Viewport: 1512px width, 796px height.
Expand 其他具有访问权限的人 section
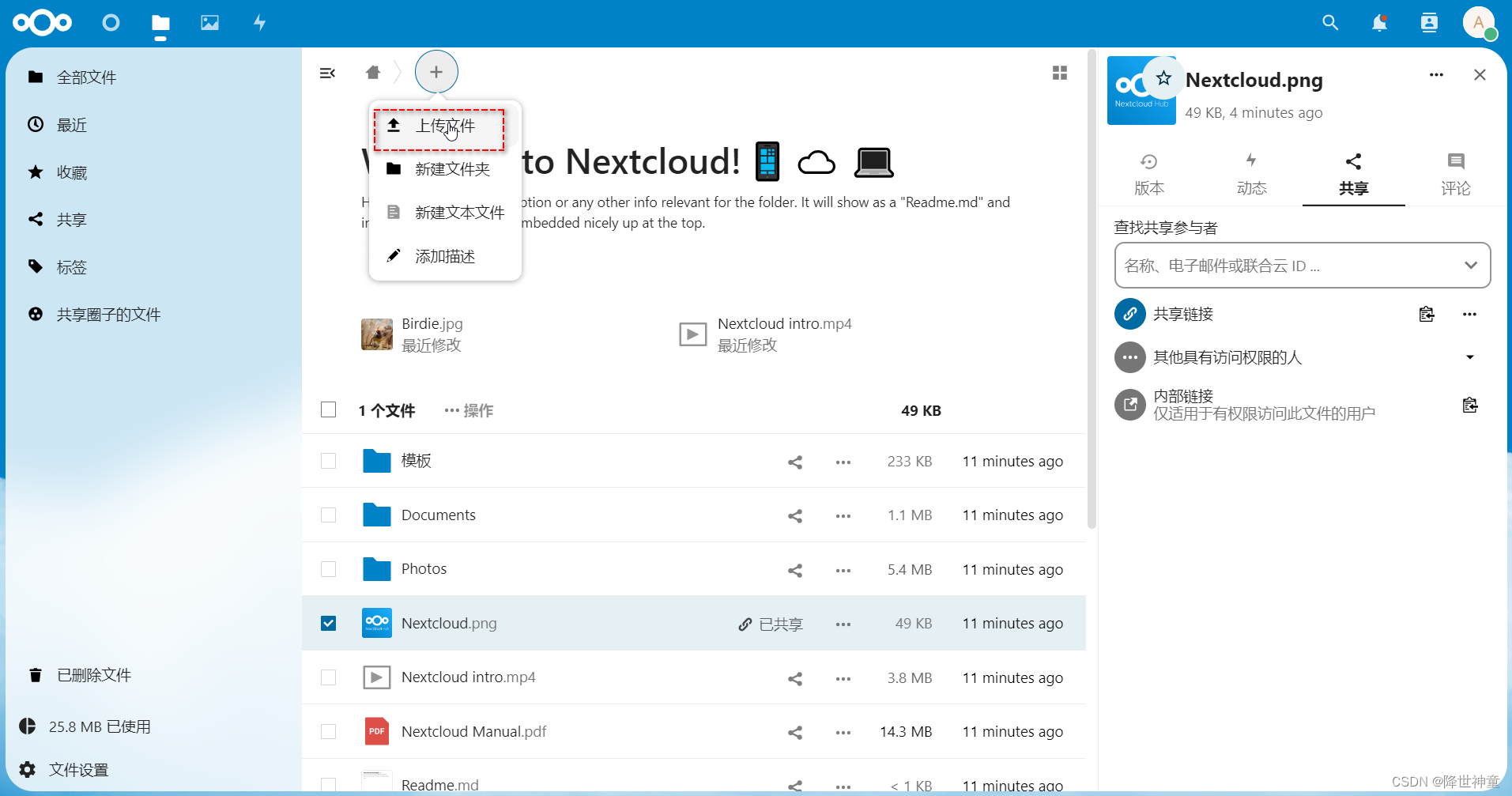(1470, 357)
